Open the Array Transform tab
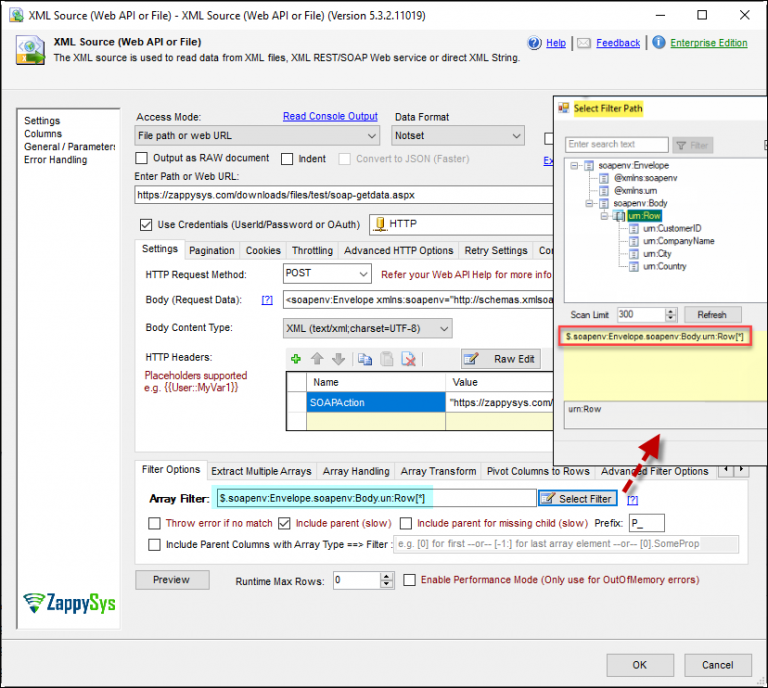 point(438,471)
